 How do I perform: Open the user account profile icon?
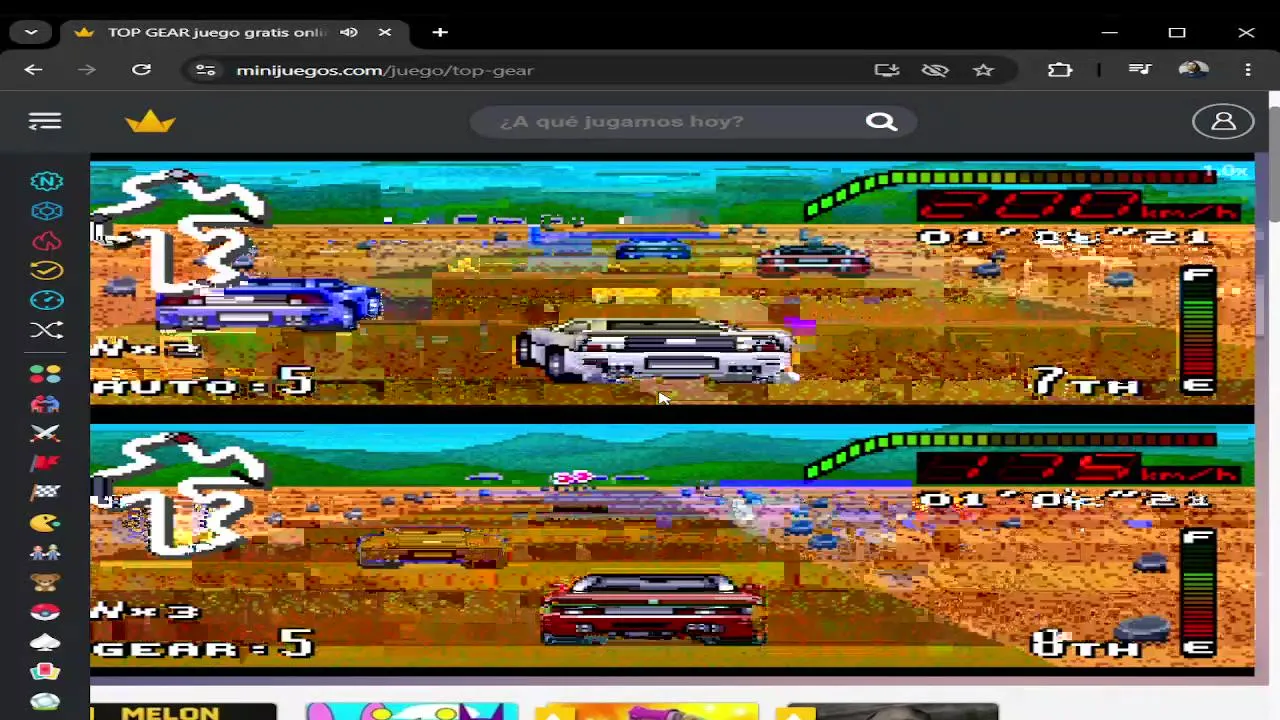(1223, 121)
